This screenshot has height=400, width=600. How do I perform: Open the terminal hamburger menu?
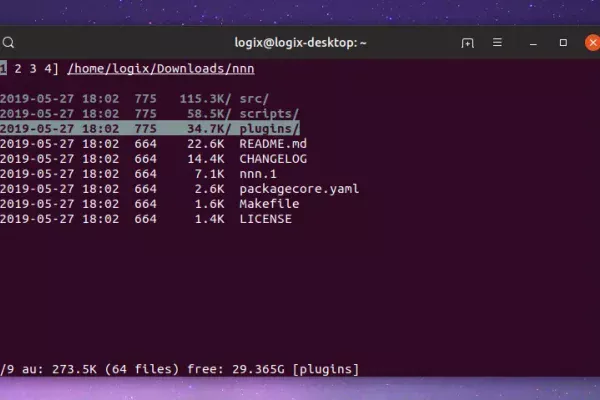pos(497,42)
